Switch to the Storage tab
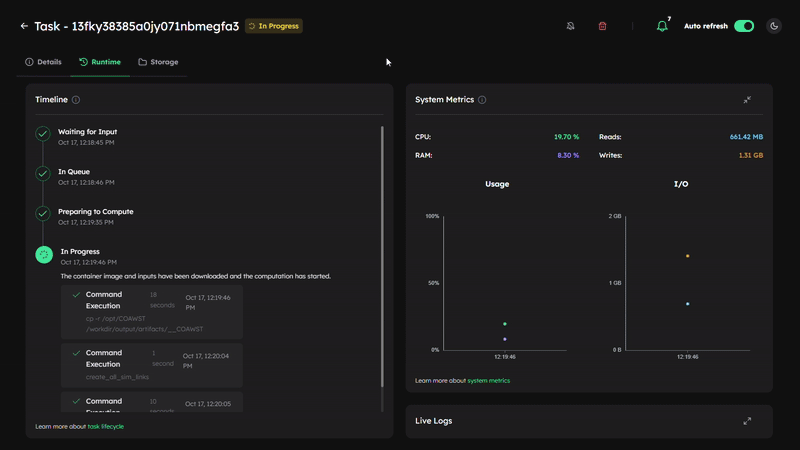The height and width of the screenshot is (450, 800). [x=157, y=62]
